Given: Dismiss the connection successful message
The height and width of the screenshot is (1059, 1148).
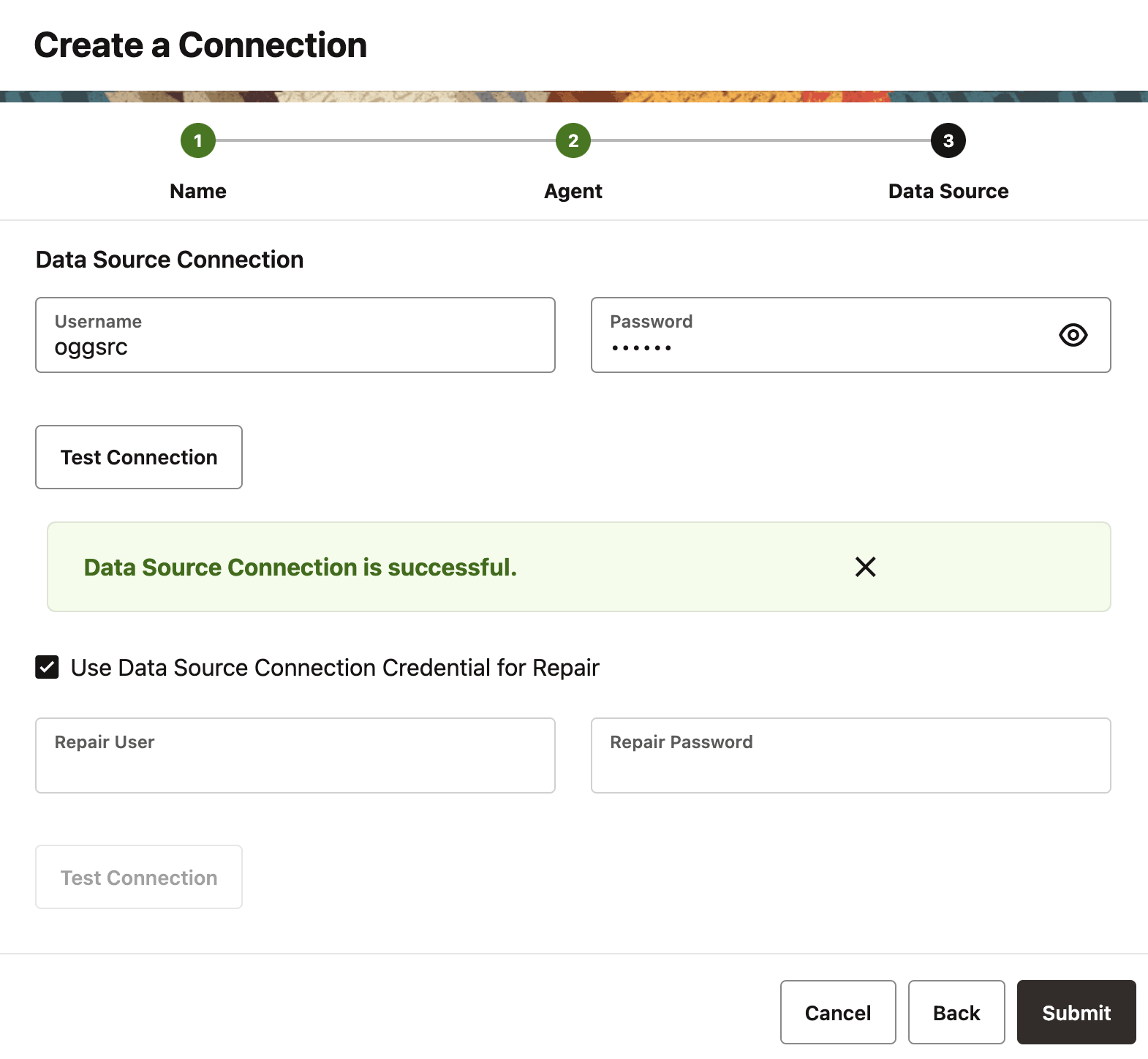Looking at the screenshot, I should tap(865, 567).
